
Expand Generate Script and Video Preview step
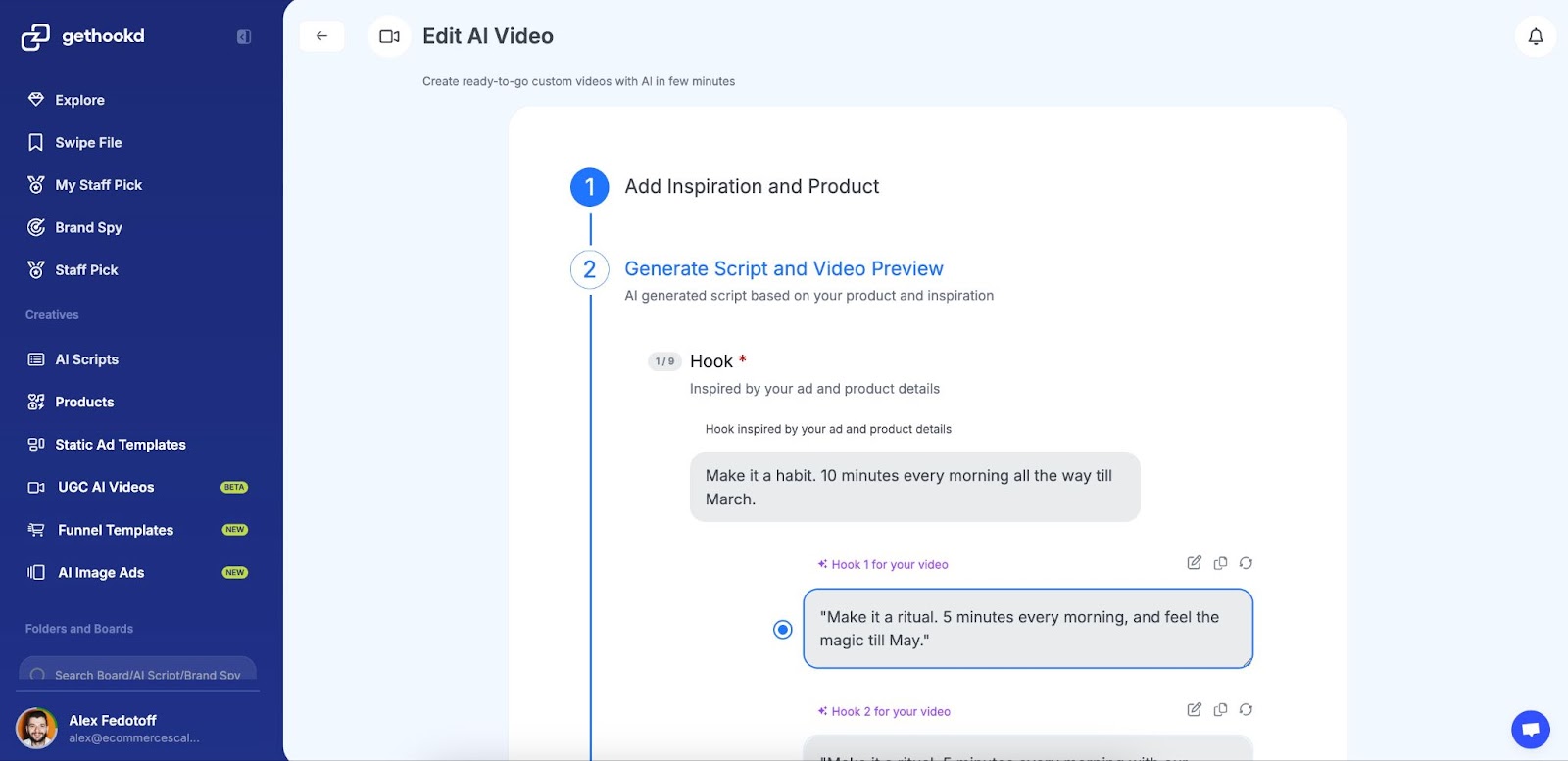[x=783, y=269]
